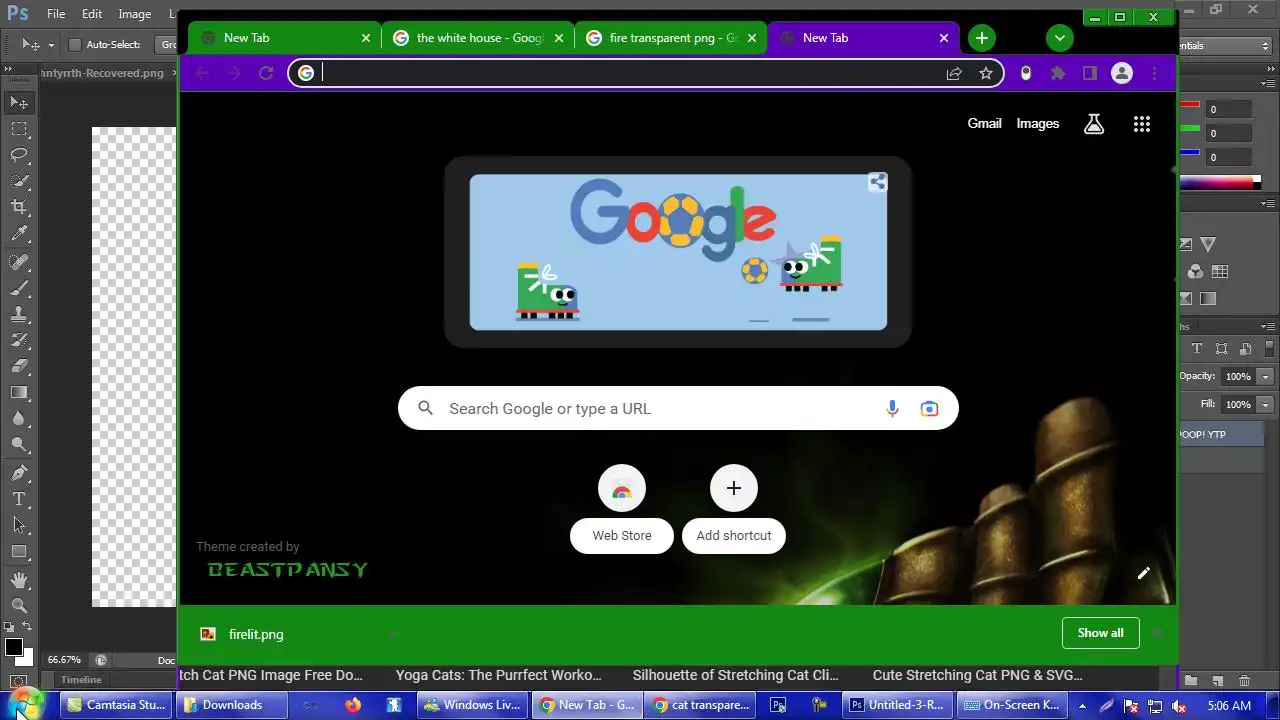1280x720 pixels.
Task: Click Show all downloads
Action: [x=1100, y=633]
